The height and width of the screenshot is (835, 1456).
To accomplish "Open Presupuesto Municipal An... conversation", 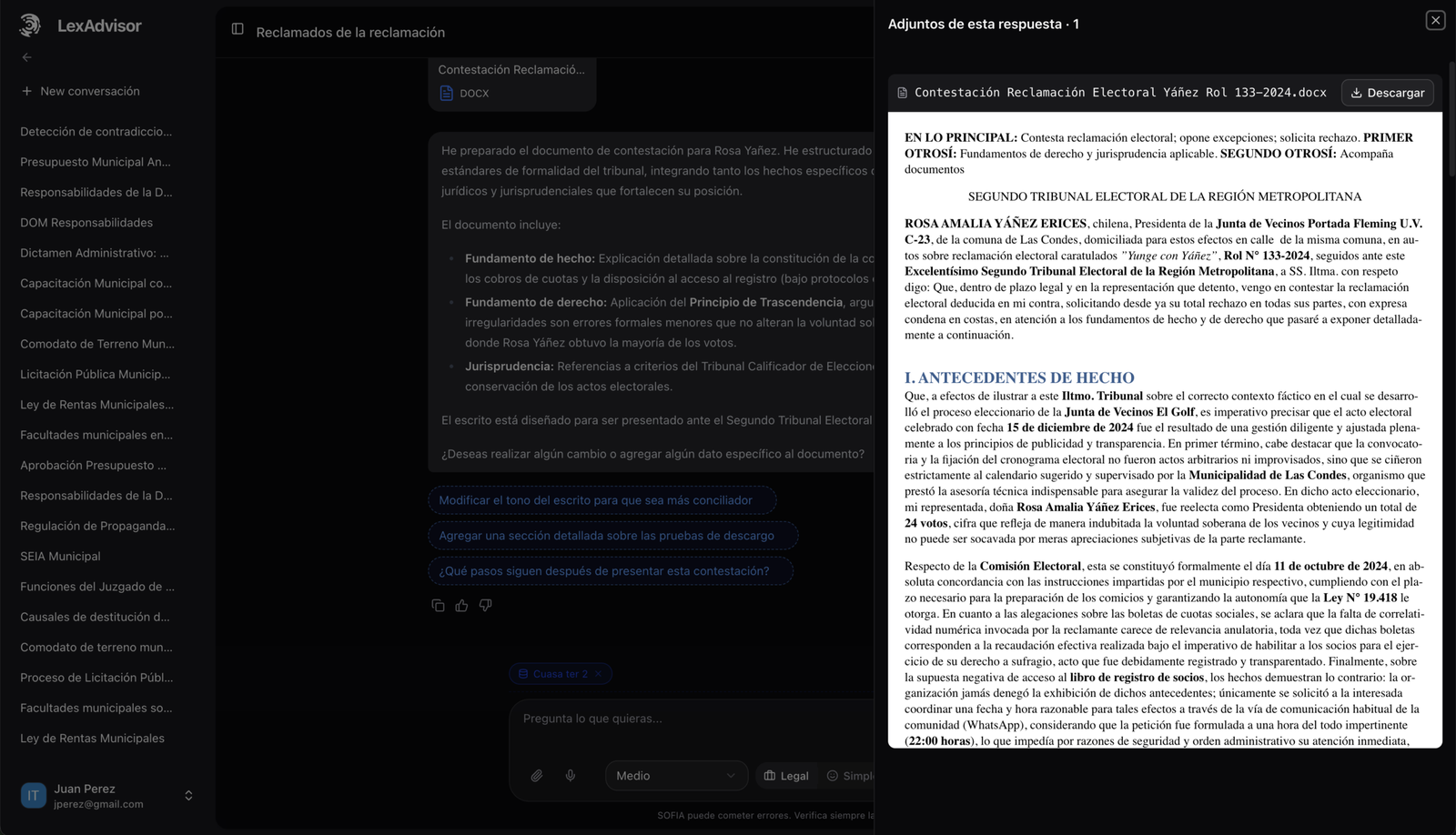I will pos(96,162).
